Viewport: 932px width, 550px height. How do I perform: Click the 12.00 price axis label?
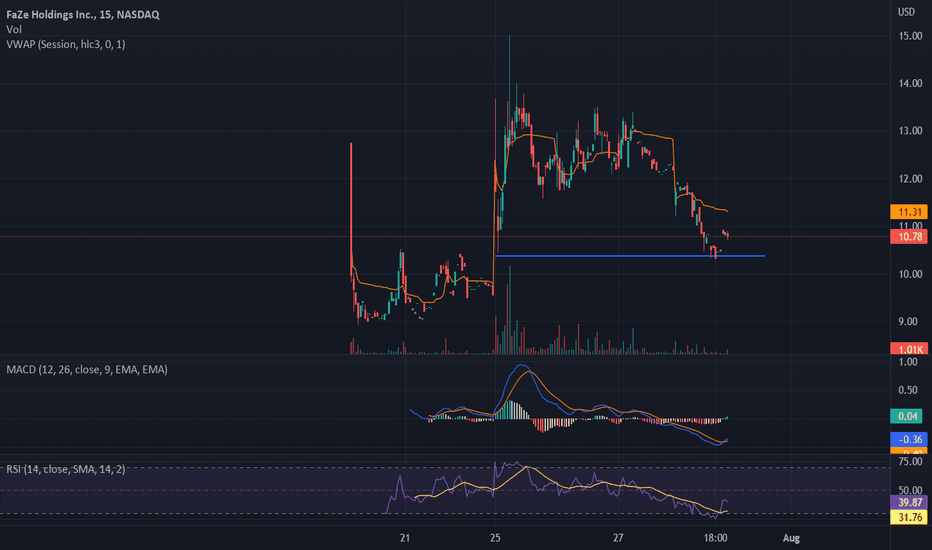click(910, 178)
